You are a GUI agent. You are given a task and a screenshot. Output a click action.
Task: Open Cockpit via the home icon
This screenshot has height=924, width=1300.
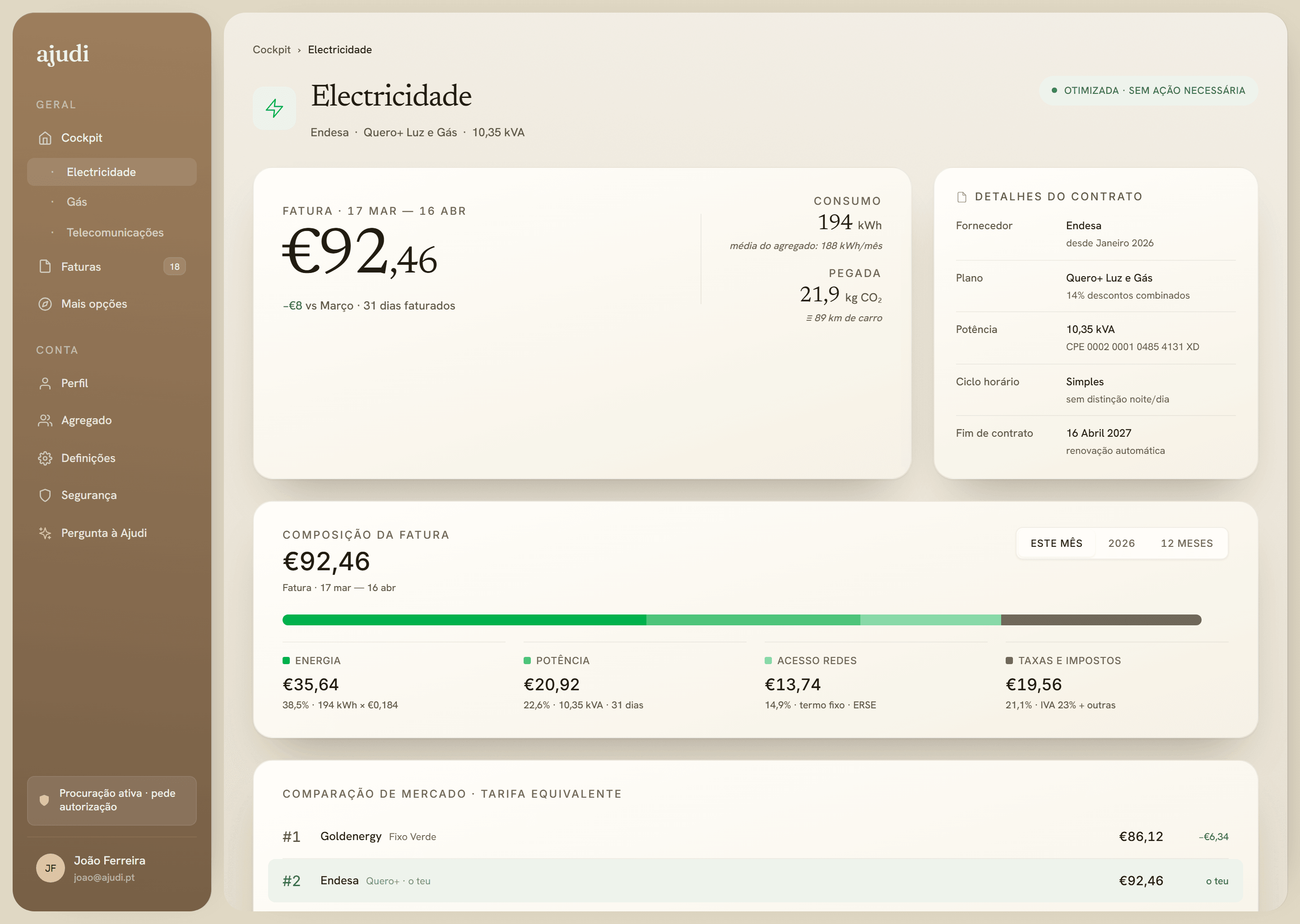click(45, 138)
